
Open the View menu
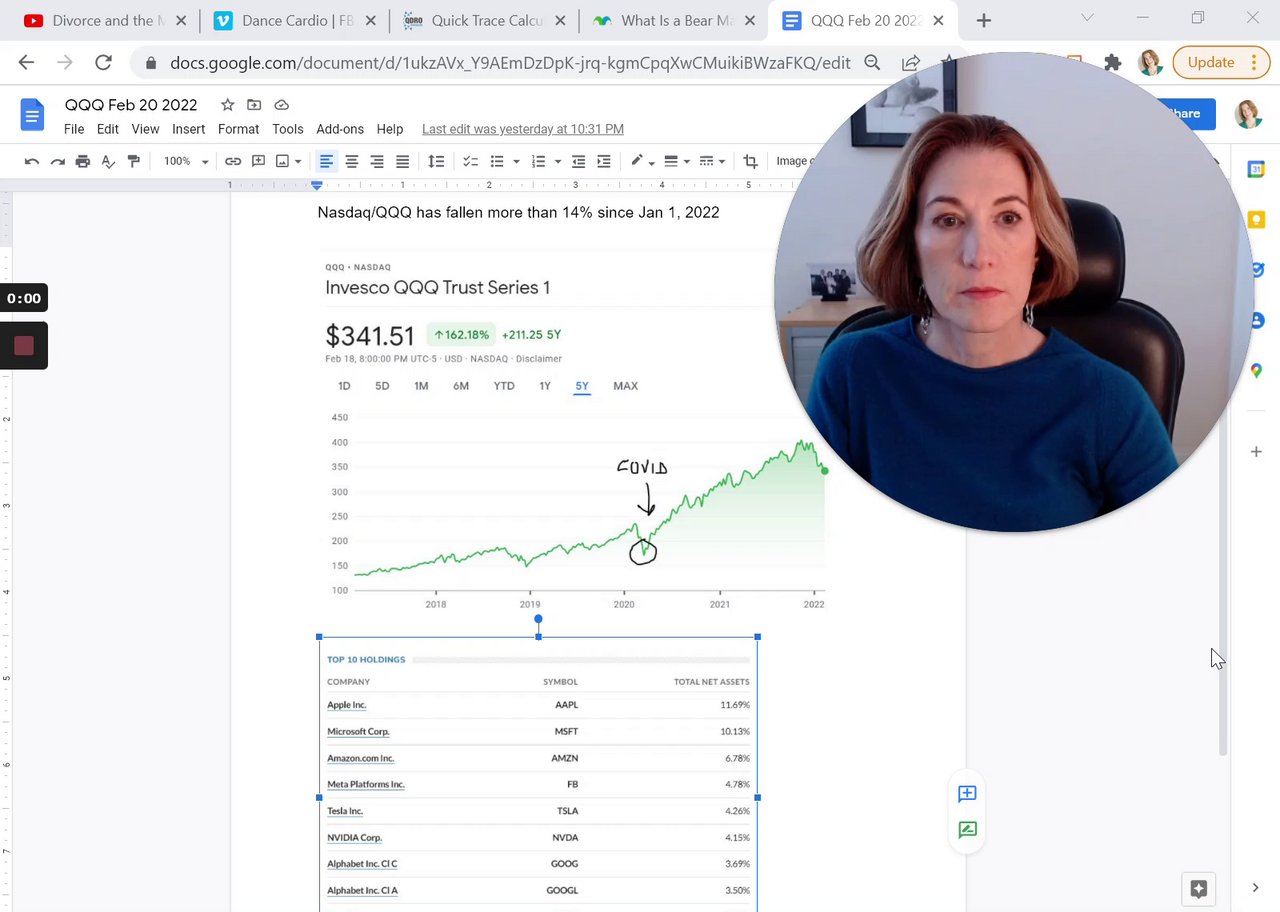[145, 129]
